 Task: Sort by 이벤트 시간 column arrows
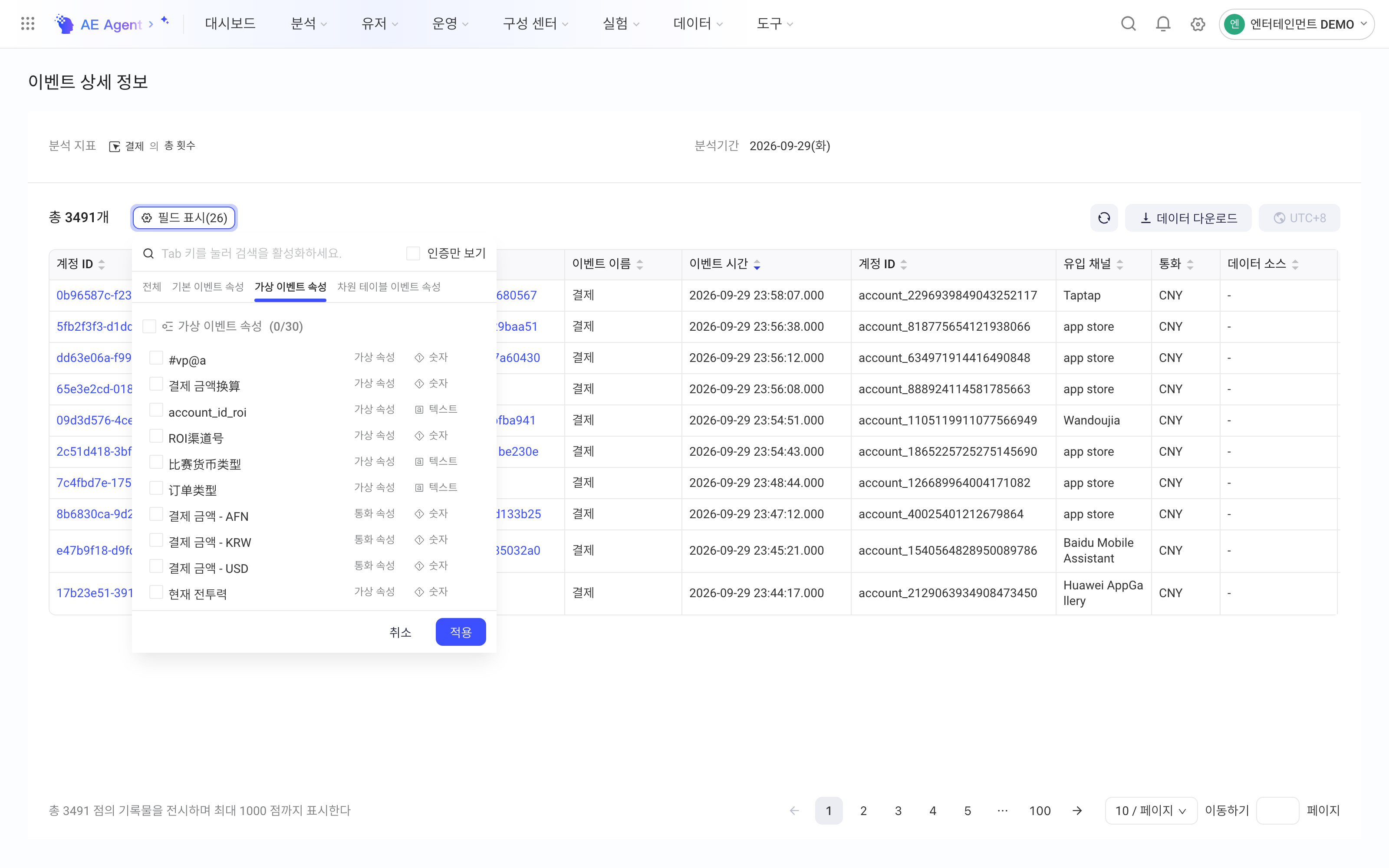[757, 264]
